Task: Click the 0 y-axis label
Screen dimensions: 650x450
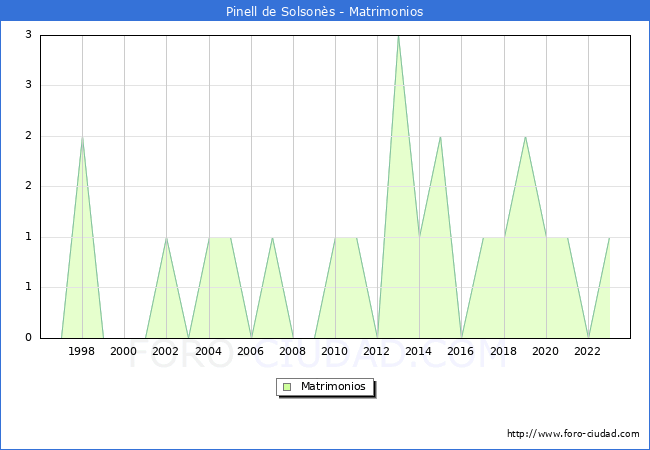Action: 29,338
